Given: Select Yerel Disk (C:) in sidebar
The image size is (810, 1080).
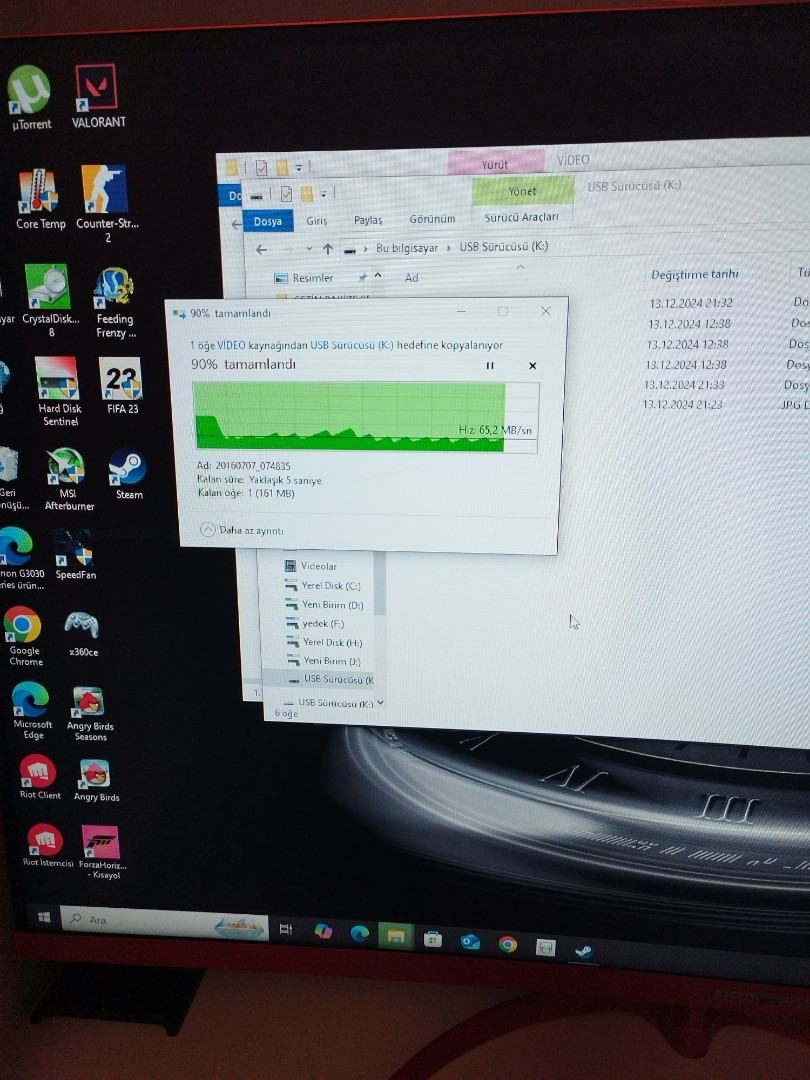Looking at the screenshot, I should (330, 586).
